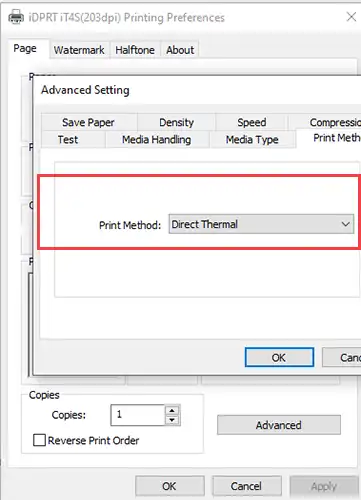This screenshot has width=361, height=500.
Task: Open the Print Method dropdown
Action: (261, 224)
